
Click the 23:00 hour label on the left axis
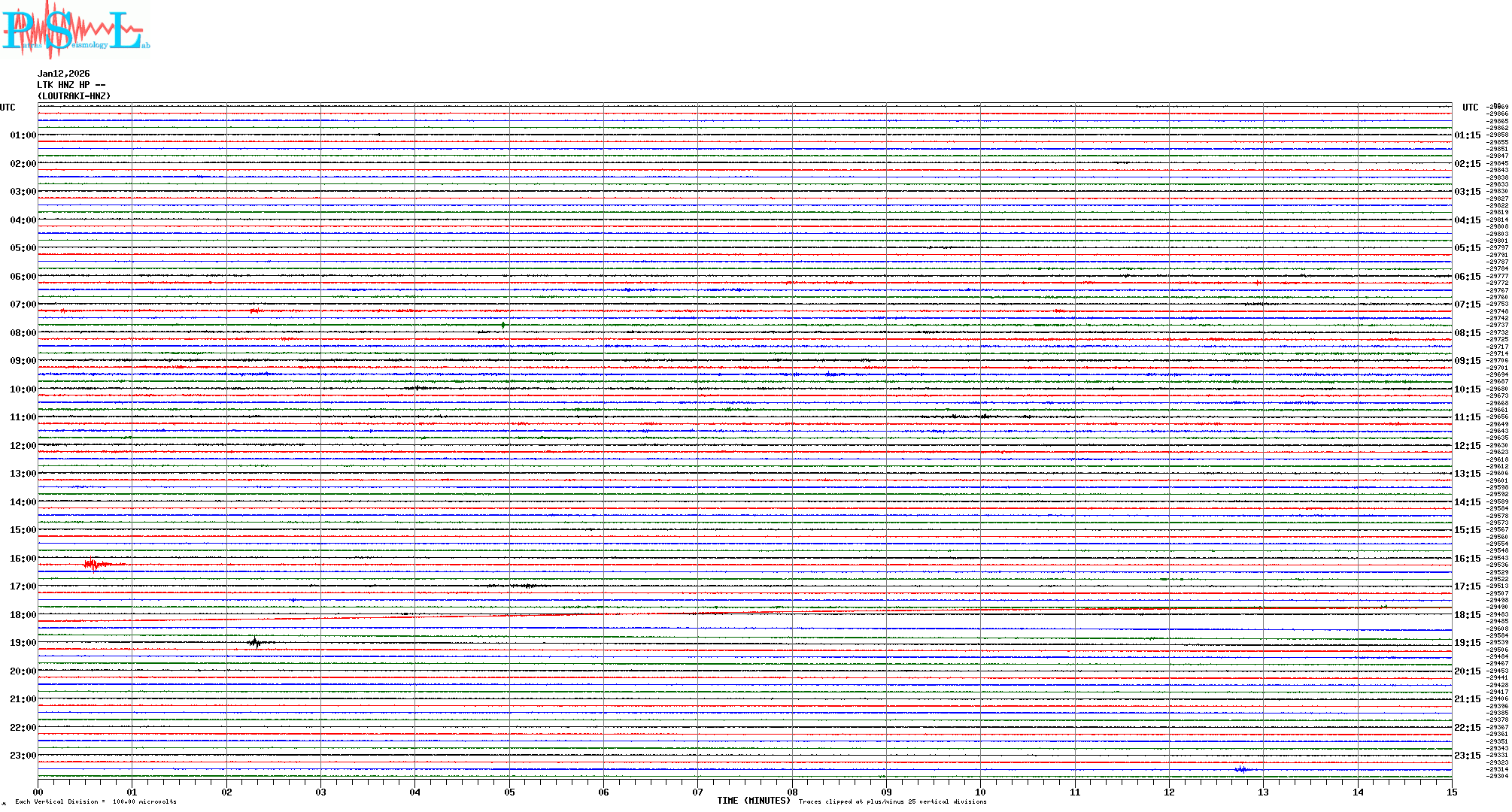23,756
